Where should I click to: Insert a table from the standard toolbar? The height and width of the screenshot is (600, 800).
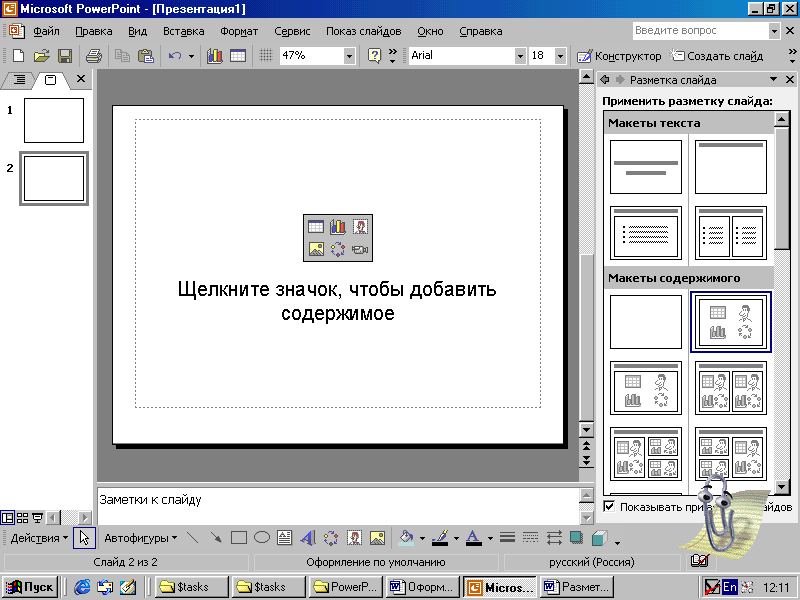(x=238, y=56)
